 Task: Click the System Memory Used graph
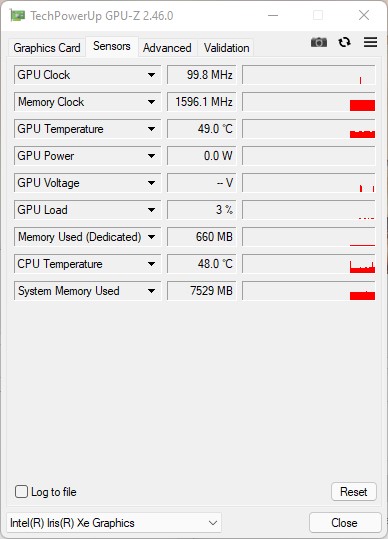[x=309, y=291]
